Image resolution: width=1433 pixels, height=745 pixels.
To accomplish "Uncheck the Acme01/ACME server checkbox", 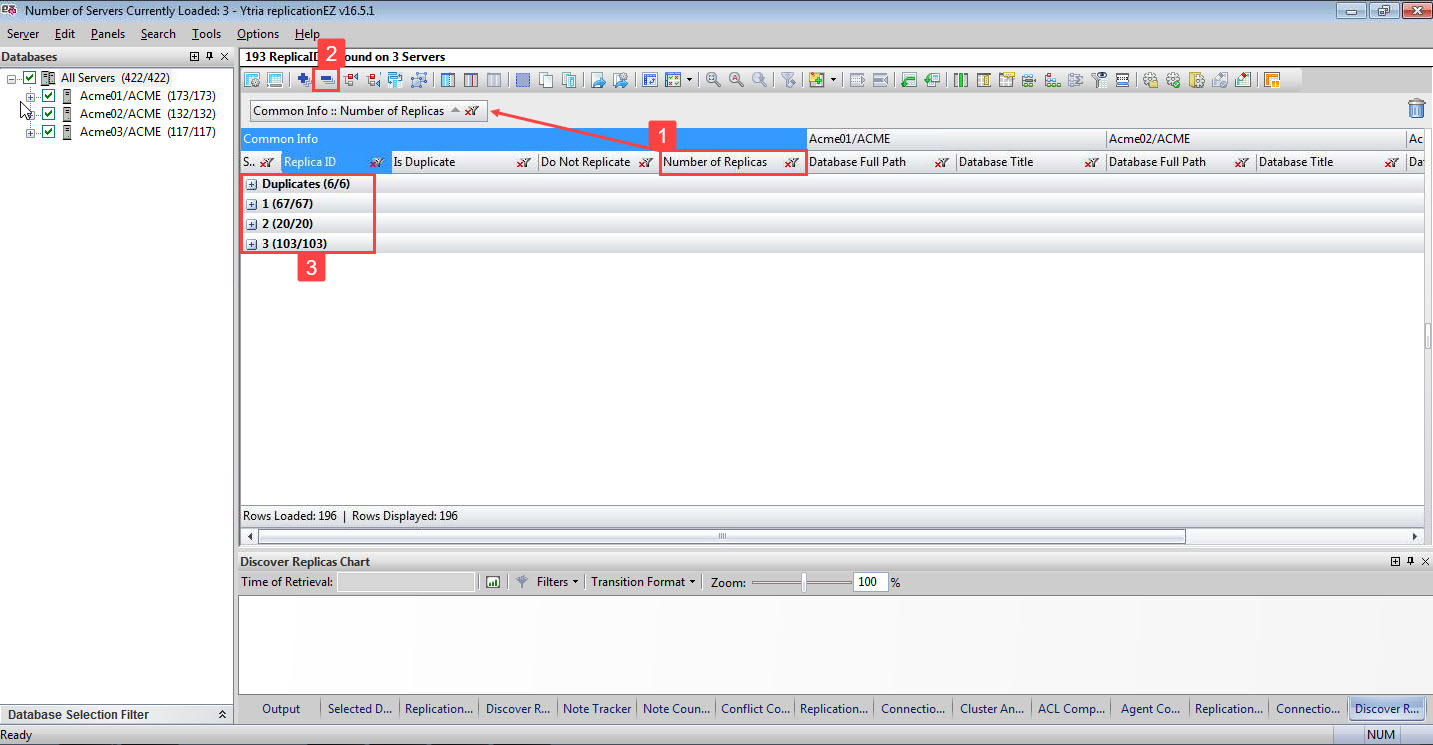I will point(47,95).
